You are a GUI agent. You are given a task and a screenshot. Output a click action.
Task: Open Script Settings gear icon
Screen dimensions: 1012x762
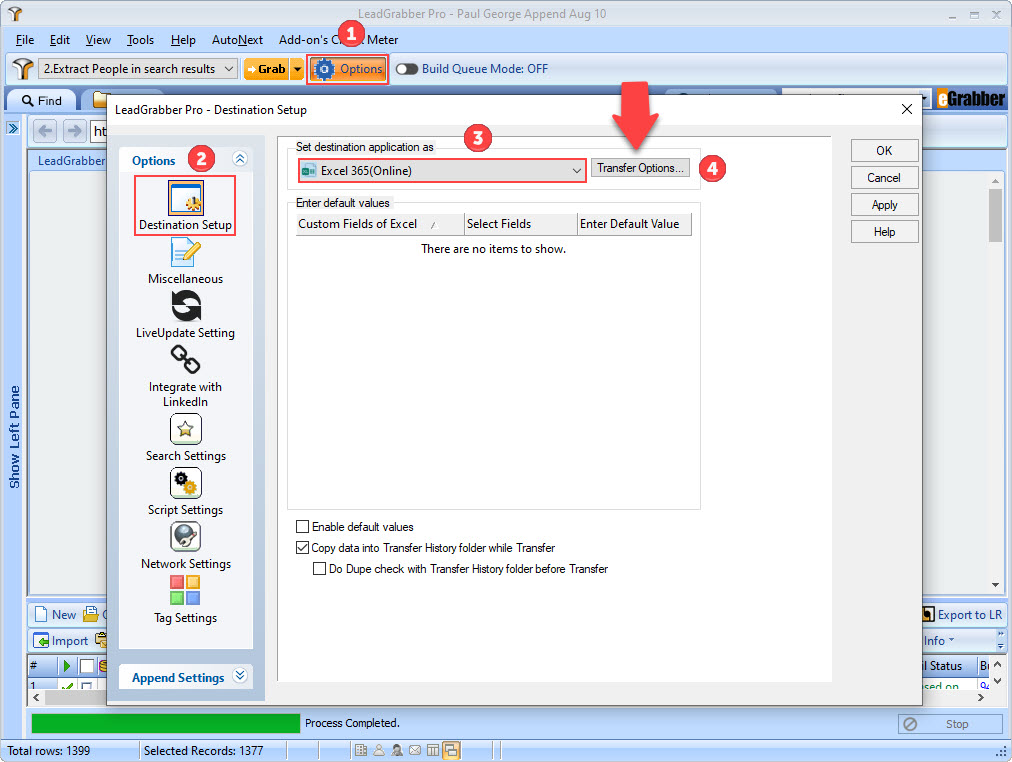184,483
